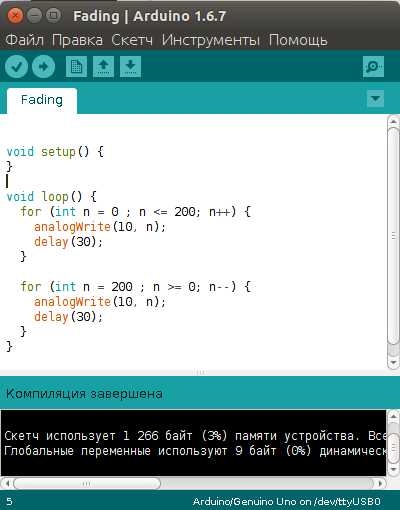
Task: Select the Fading sketch tab
Action: [42, 100]
